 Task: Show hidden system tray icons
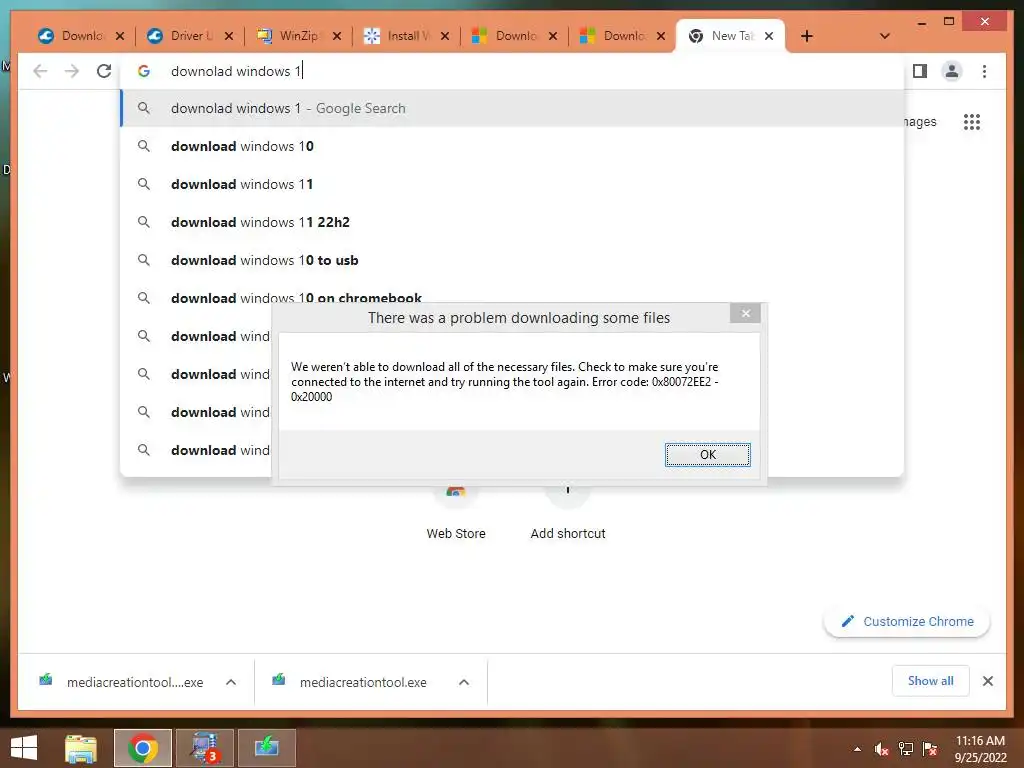(x=857, y=749)
